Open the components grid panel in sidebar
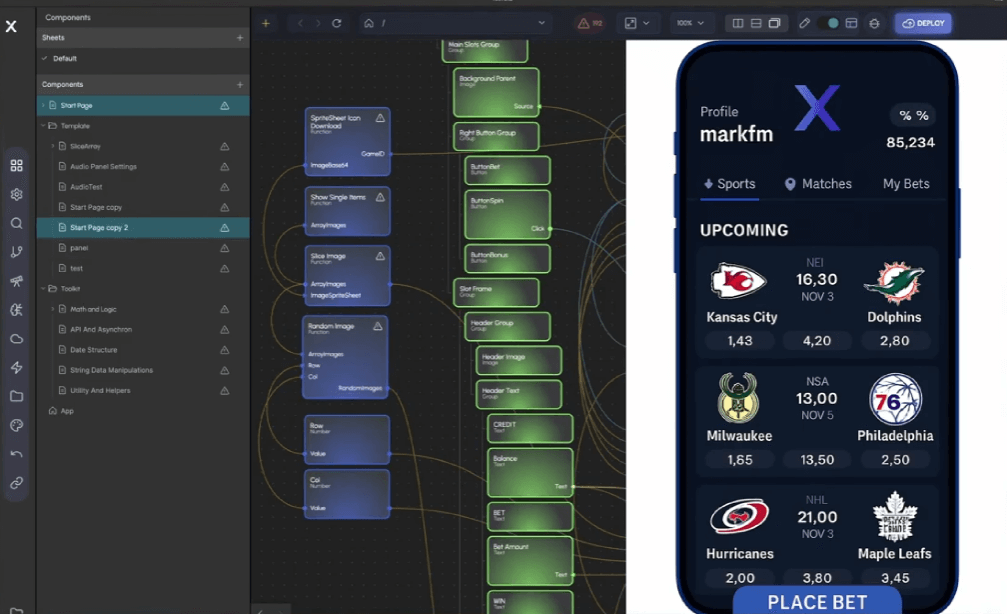The image size is (1007, 614). click(16, 165)
